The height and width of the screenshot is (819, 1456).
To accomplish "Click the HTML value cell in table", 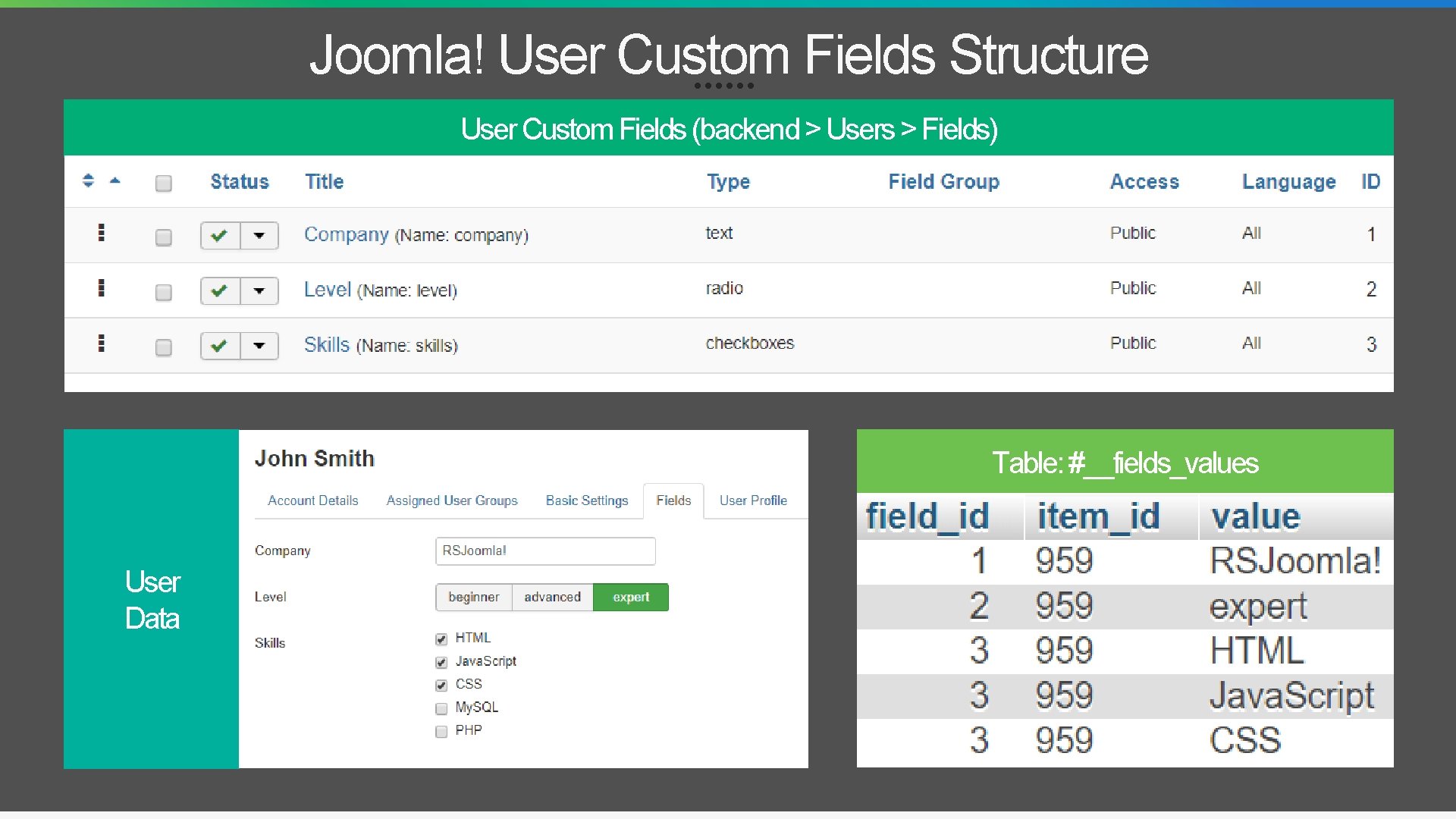I will [x=1257, y=651].
